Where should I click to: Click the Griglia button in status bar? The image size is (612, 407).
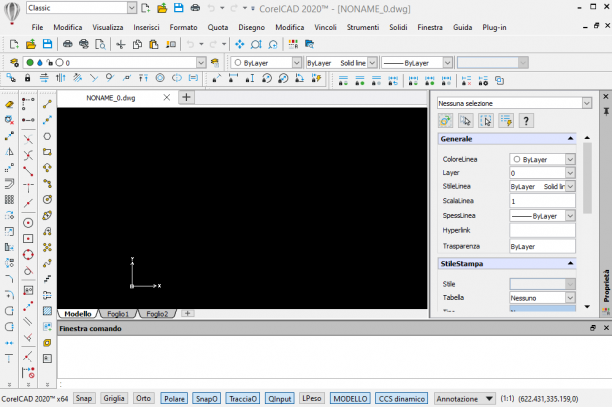point(114,398)
